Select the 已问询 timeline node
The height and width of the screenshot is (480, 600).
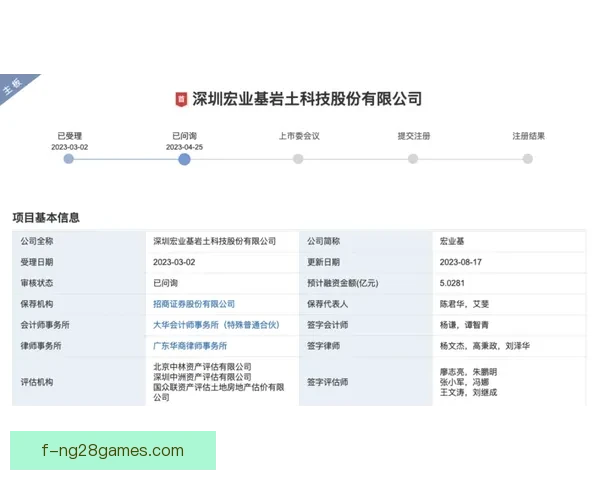click(184, 159)
